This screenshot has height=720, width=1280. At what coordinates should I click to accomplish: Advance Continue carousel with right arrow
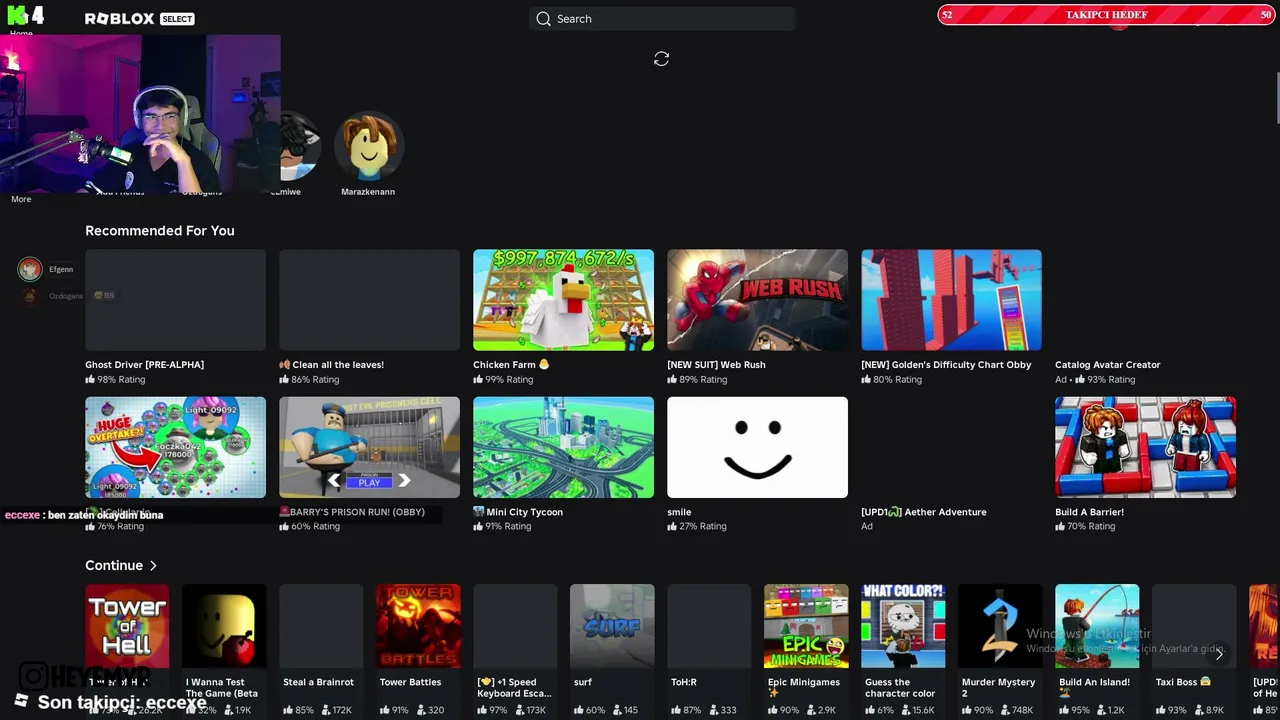click(1219, 653)
